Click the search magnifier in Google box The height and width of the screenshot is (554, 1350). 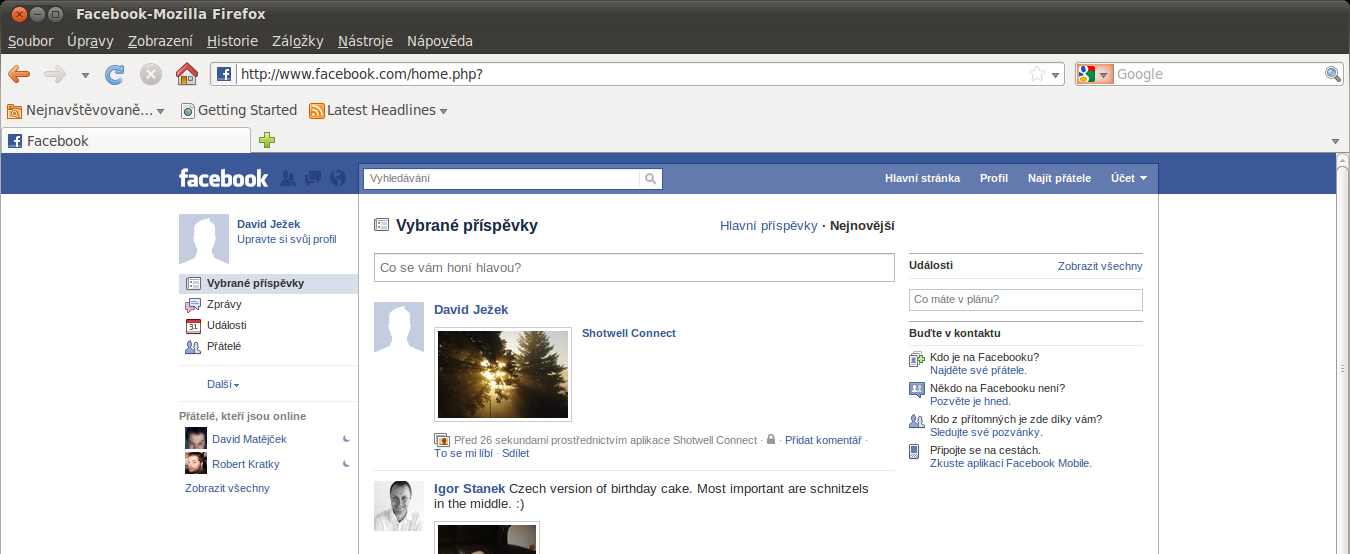coord(1332,74)
